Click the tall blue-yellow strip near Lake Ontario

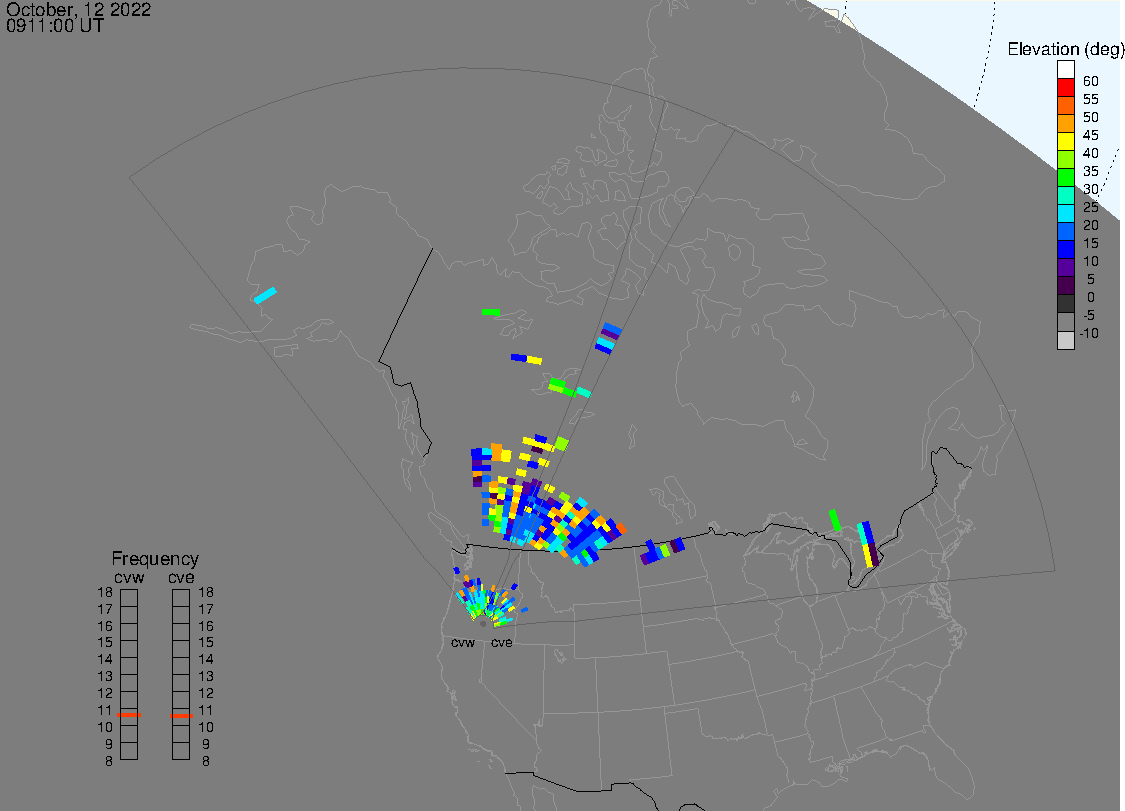tap(868, 544)
